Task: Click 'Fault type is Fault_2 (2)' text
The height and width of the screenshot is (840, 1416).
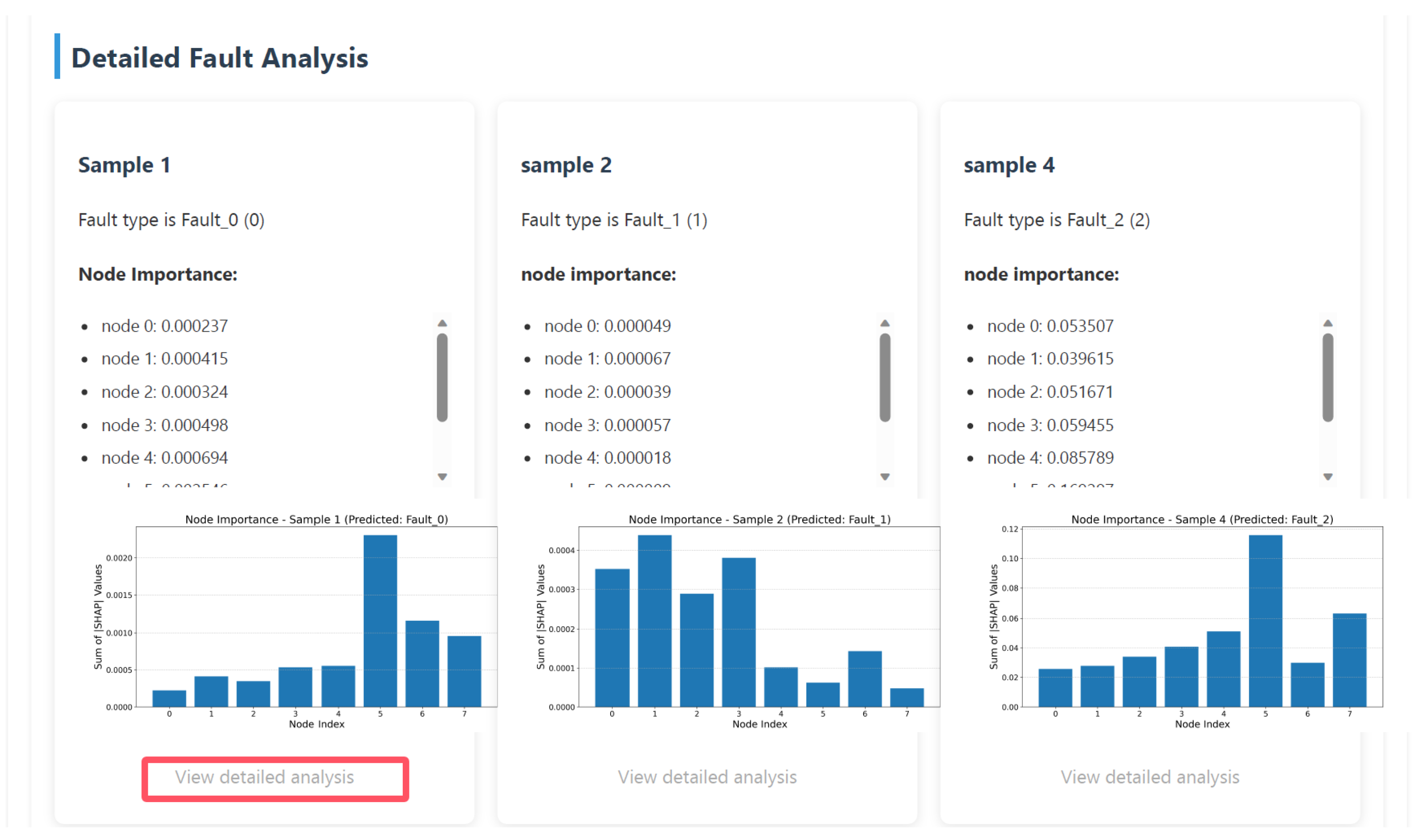Action: pyautogui.click(x=1057, y=220)
